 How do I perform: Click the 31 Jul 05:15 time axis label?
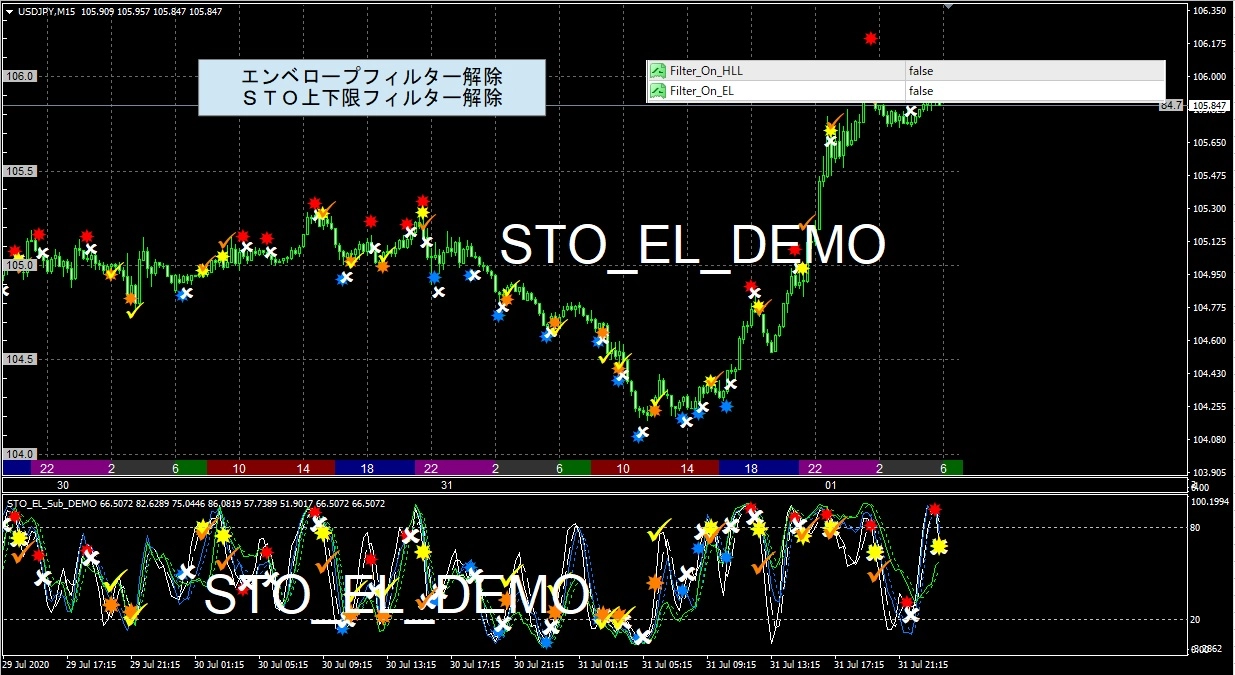click(x=668, y=664)
